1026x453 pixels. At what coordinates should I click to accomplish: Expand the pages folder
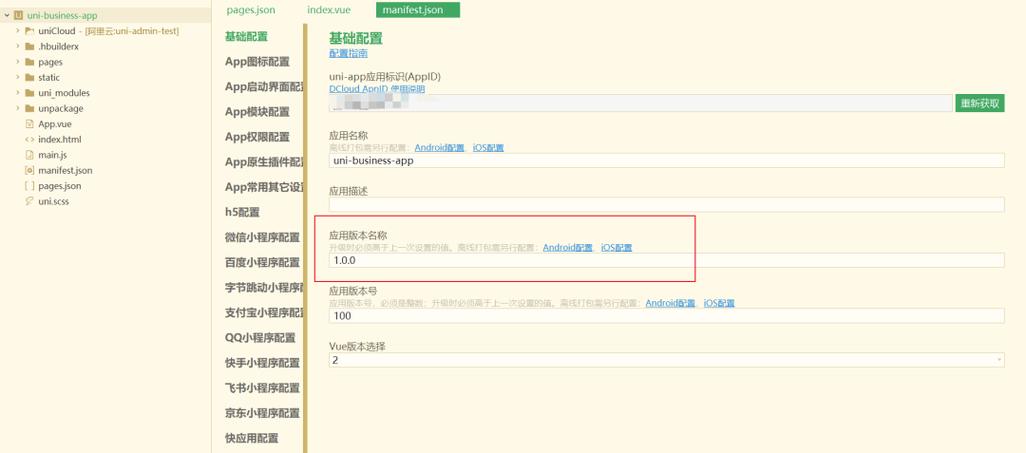point(18,62)
